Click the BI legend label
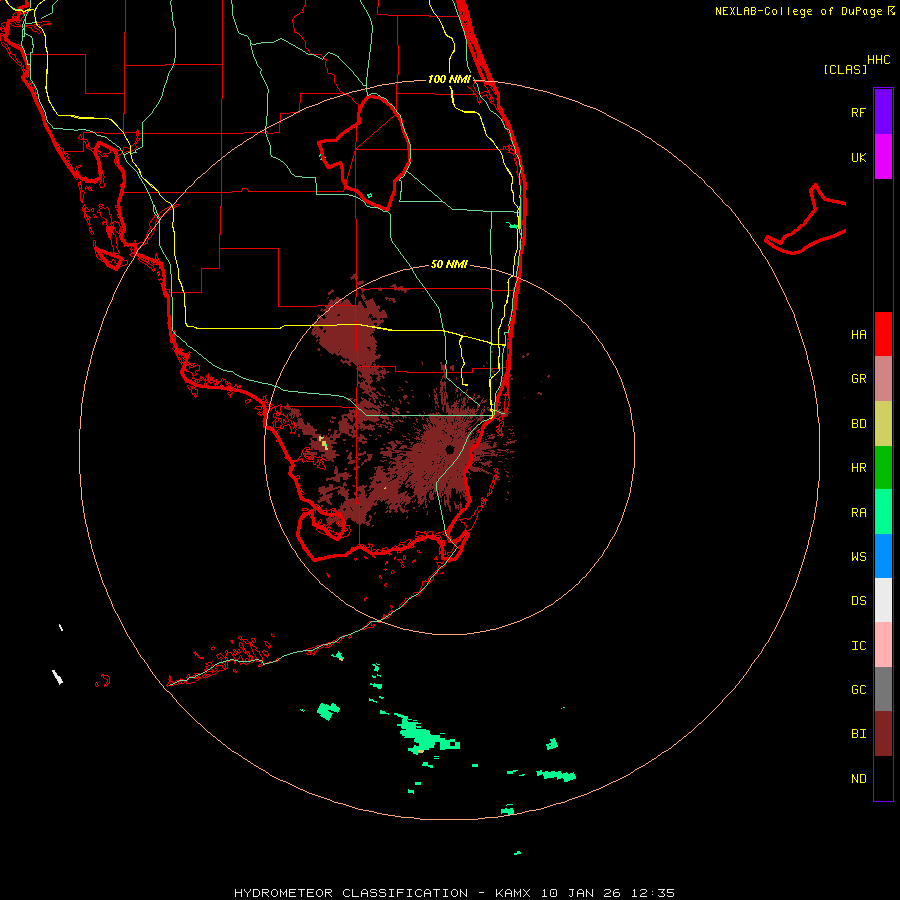 click(859, 734)
